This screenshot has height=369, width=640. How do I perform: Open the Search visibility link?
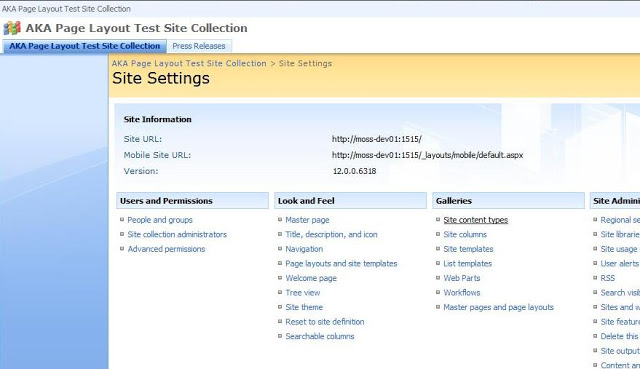(620, 293)
